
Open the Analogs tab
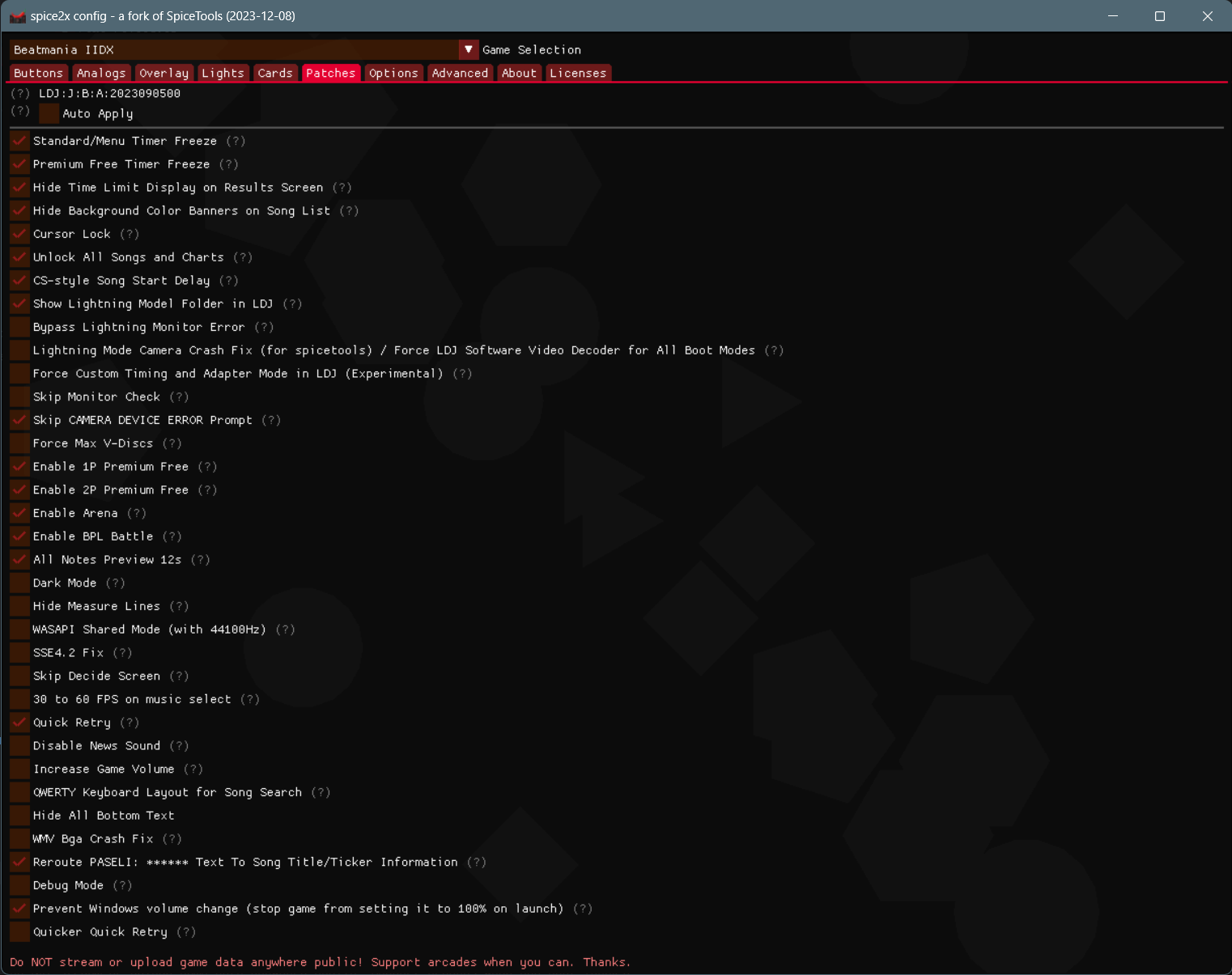point(101,73)
